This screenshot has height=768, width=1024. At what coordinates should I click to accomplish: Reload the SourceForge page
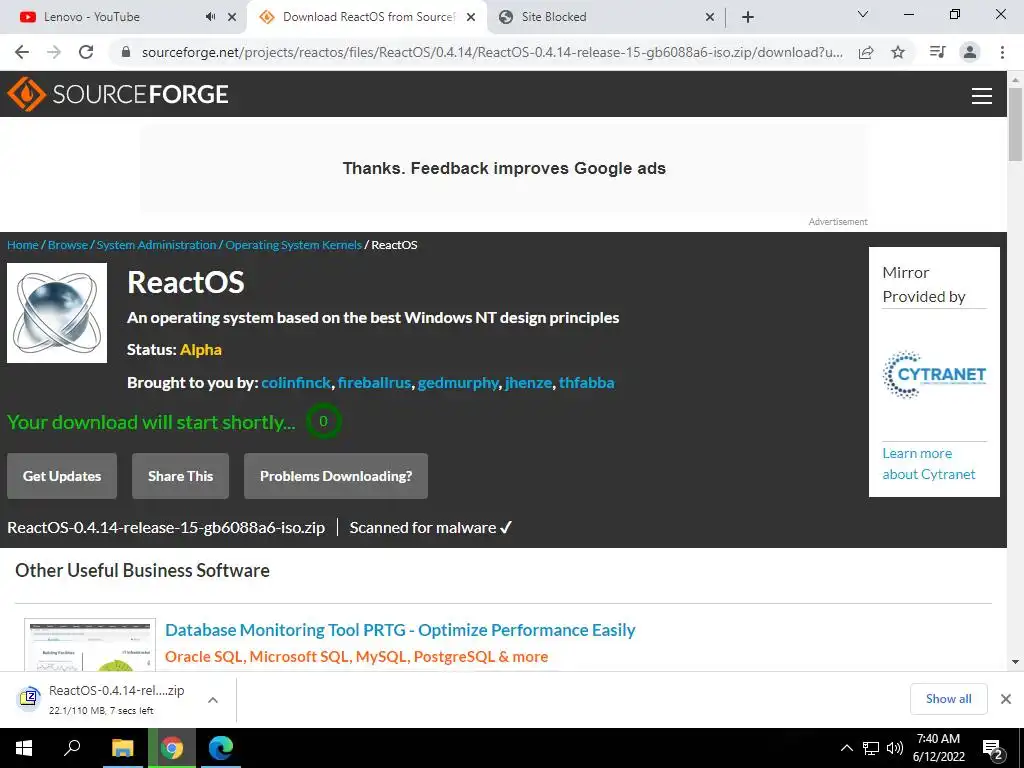pos(86,52)
